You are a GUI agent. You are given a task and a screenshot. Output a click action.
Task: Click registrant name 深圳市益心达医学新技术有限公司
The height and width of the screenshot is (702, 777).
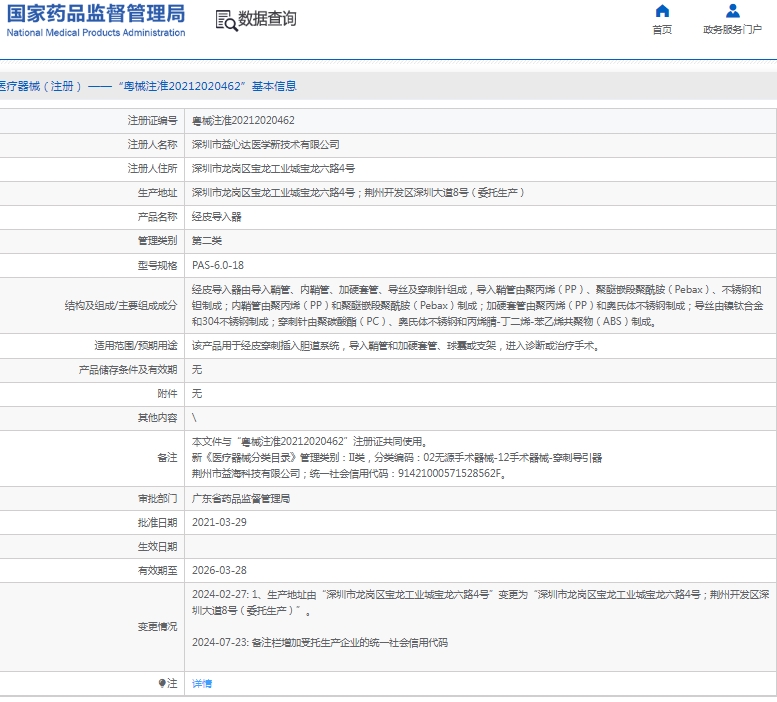(266, 145)
